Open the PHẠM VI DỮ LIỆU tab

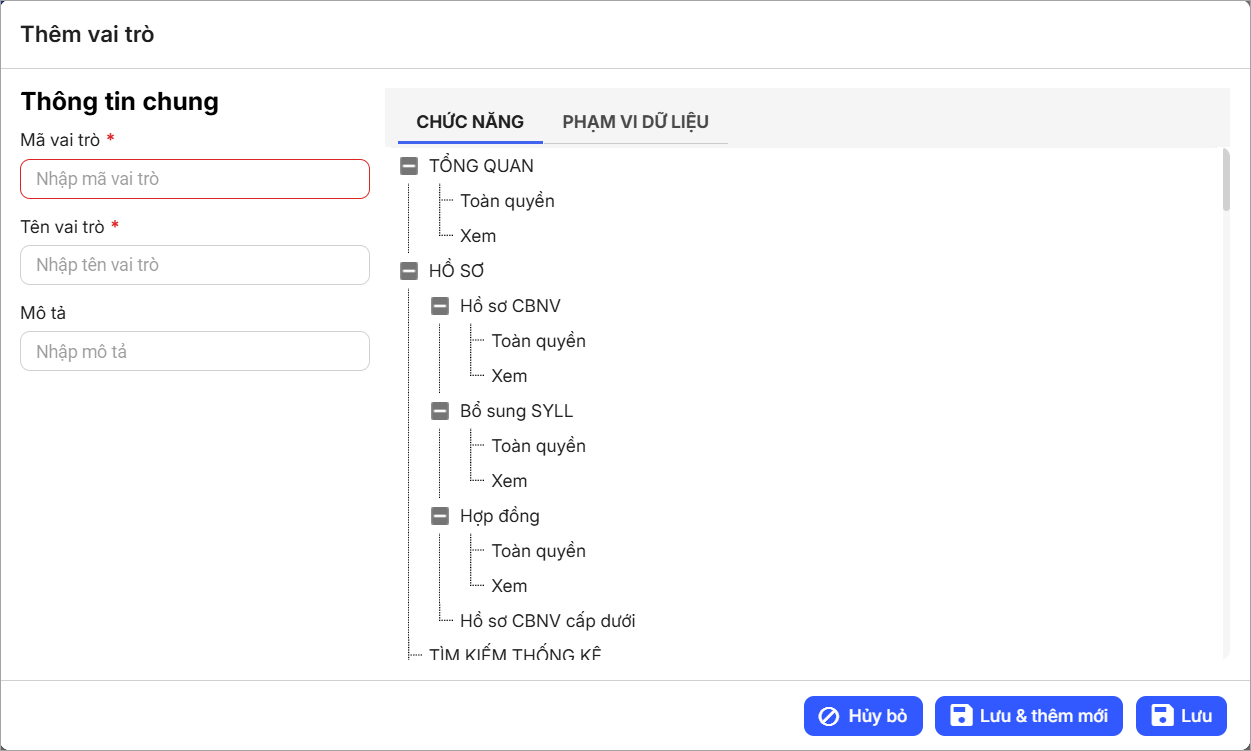pyautogui.click(x=635, y=122)
